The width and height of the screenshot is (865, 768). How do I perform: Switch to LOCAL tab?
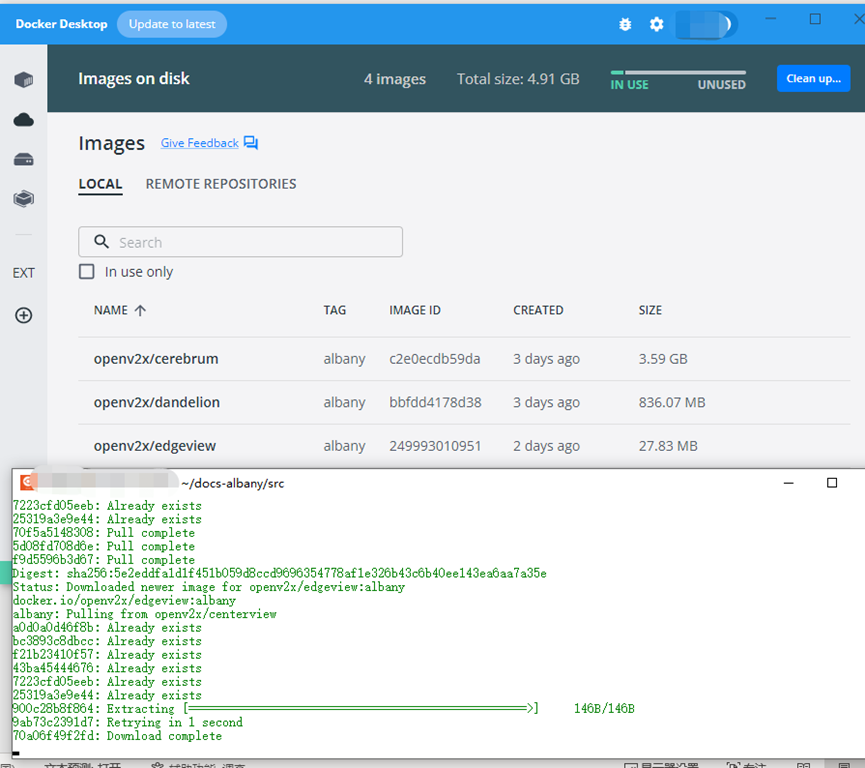pyautogui.click(x=100, y=184)
